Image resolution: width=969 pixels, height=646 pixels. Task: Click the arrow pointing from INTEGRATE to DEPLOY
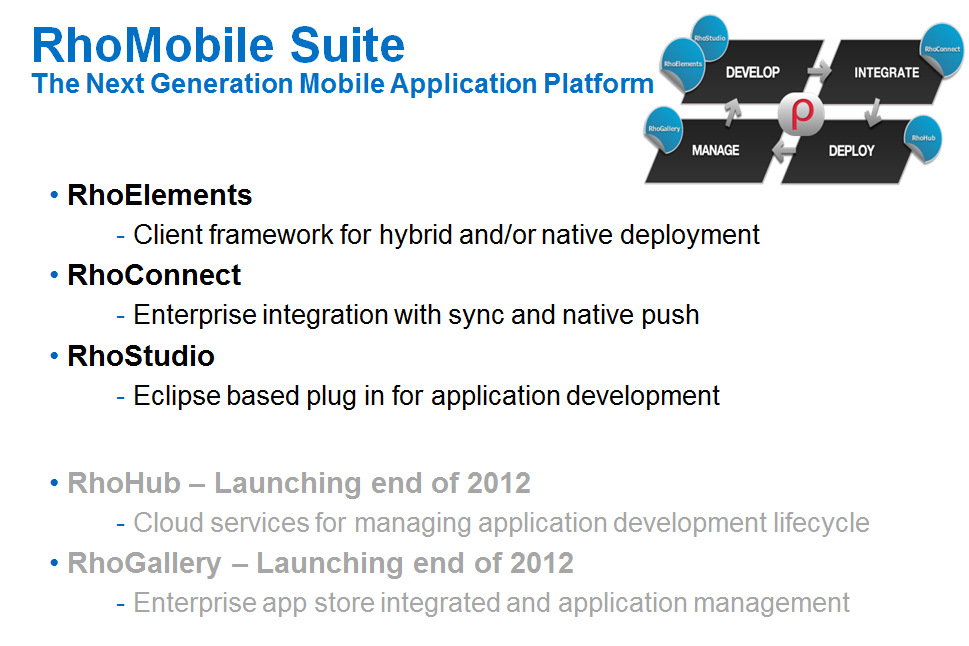(x=874, y=113)
